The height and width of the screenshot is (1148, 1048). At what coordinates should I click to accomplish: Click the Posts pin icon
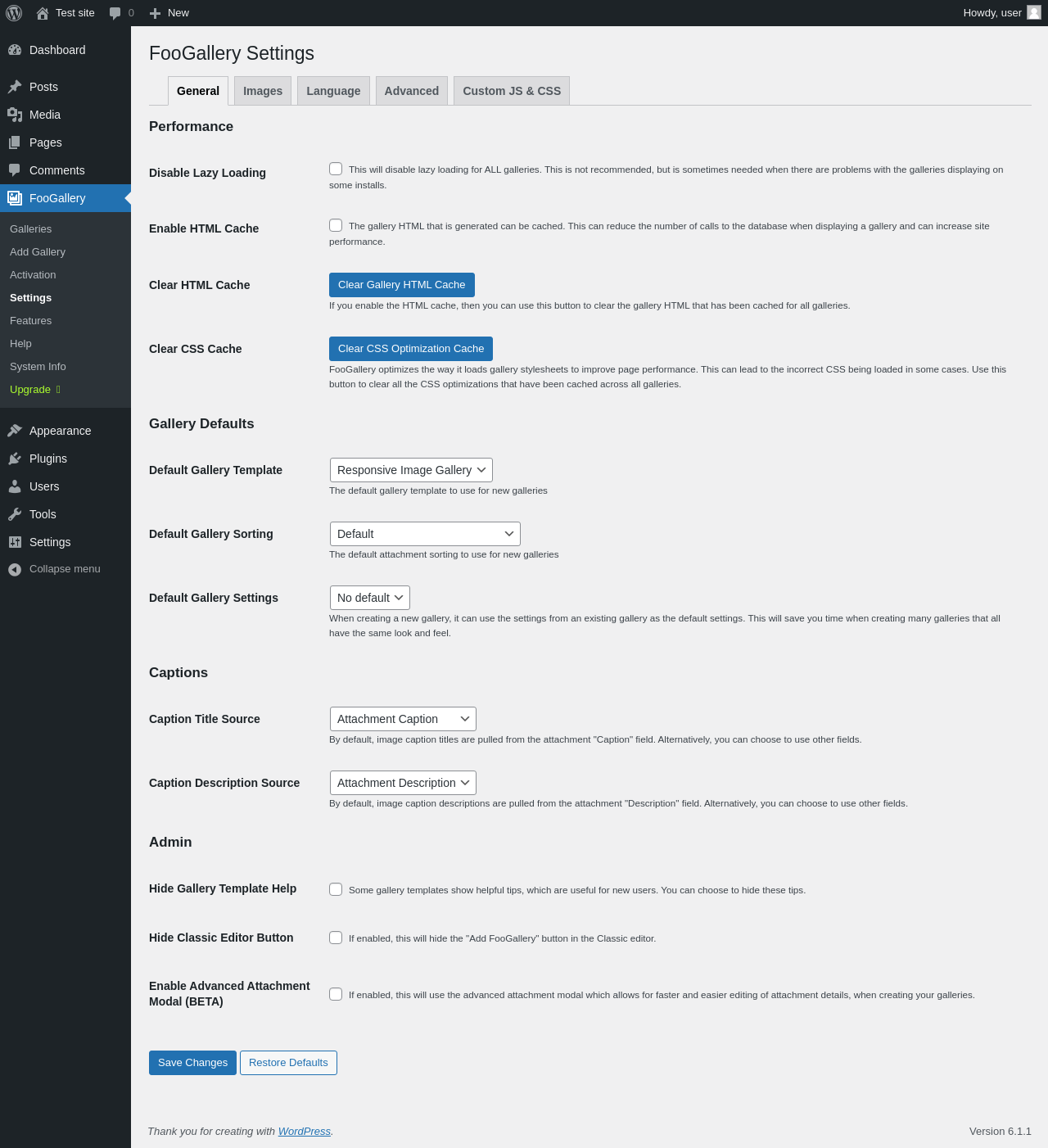point(15,87)
